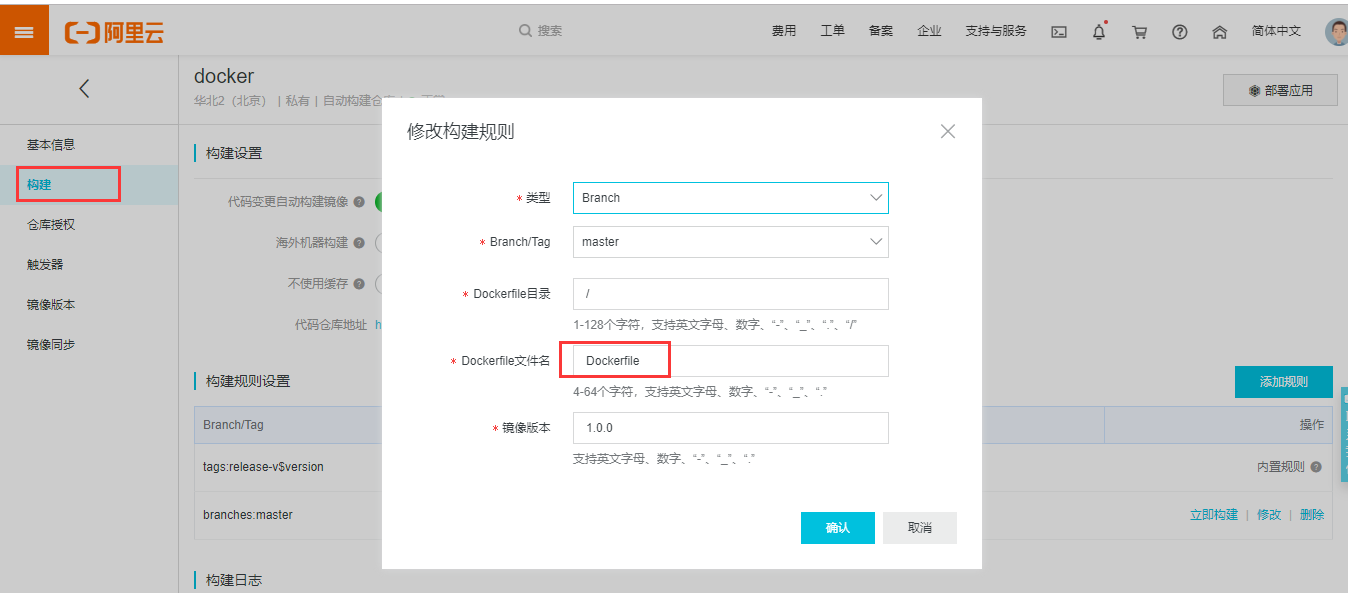Check notifications via the bell icon

tap(1098, 31)
